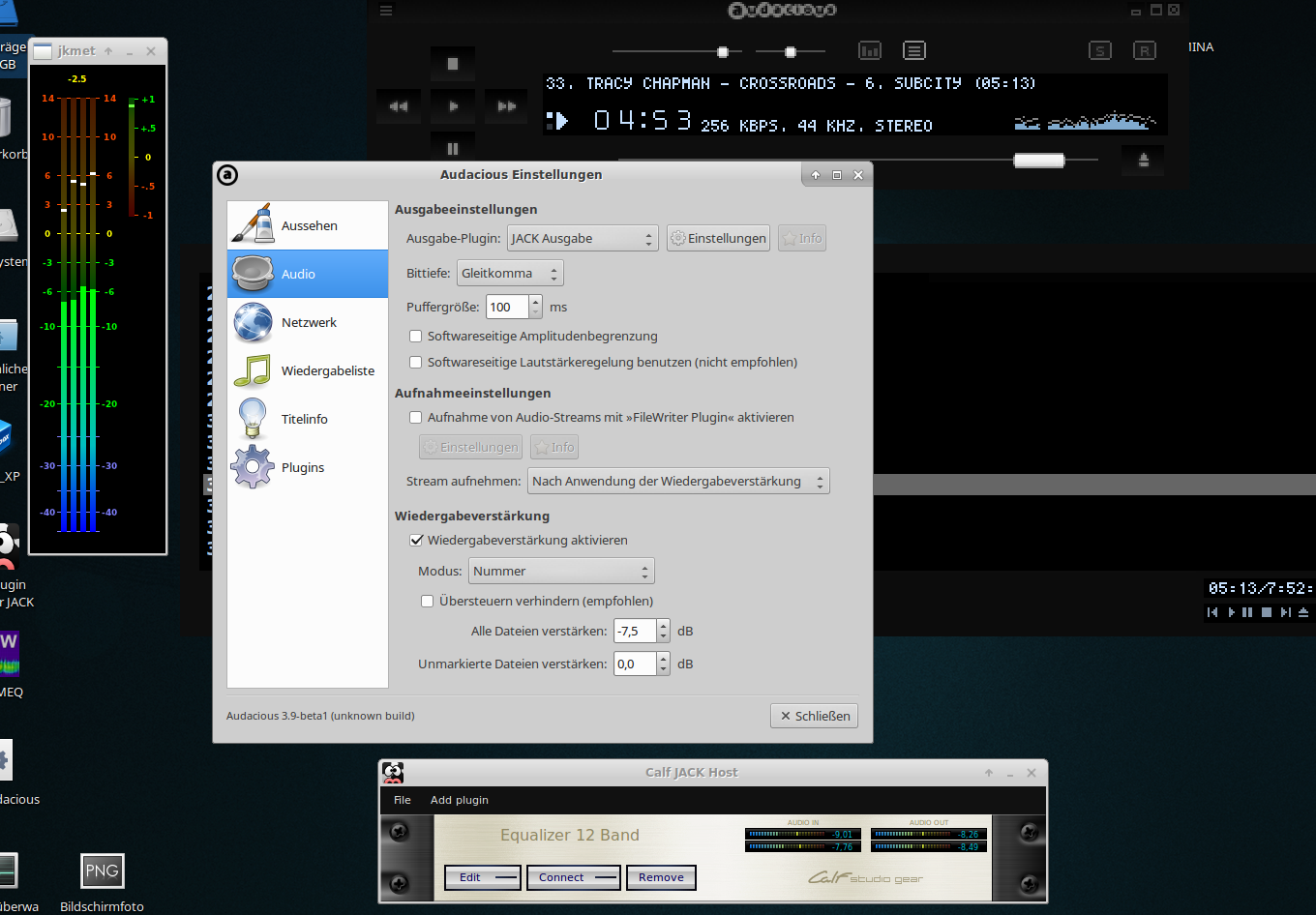Click the jkmet window menu icon

(x=42, y=51)
